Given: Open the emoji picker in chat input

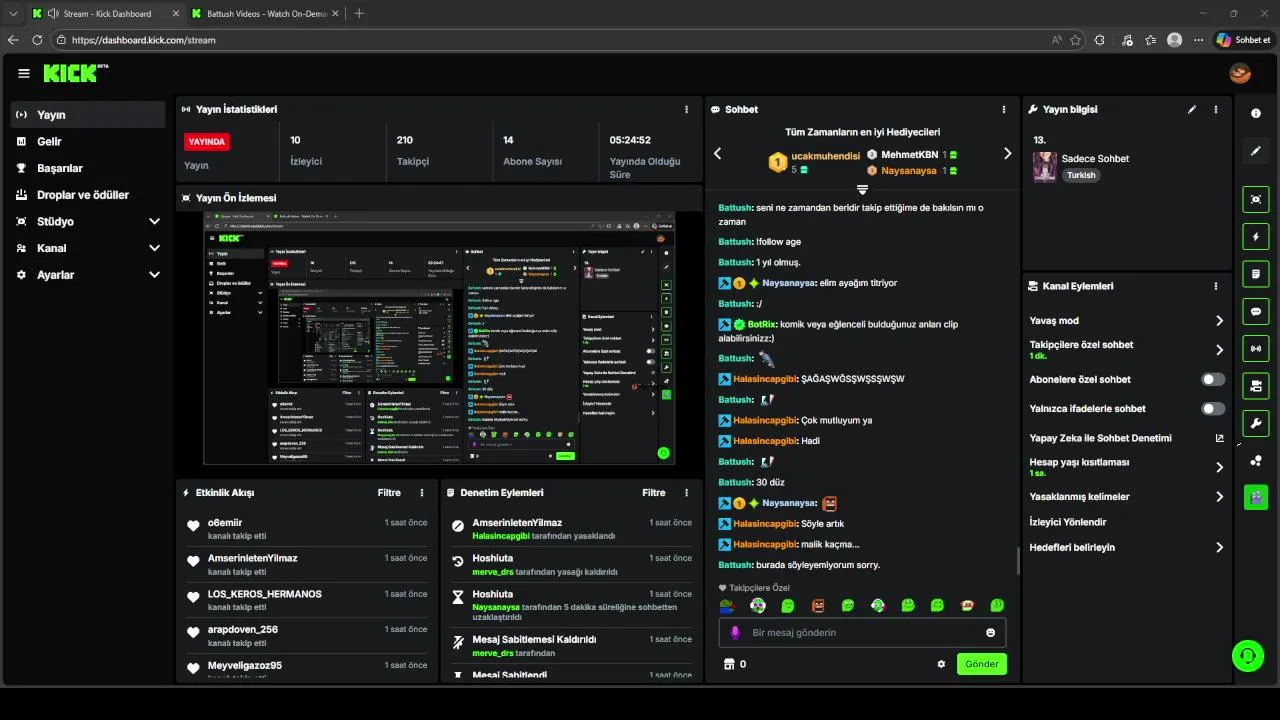Looking at the screenshot, I should (x=991, y=633).
